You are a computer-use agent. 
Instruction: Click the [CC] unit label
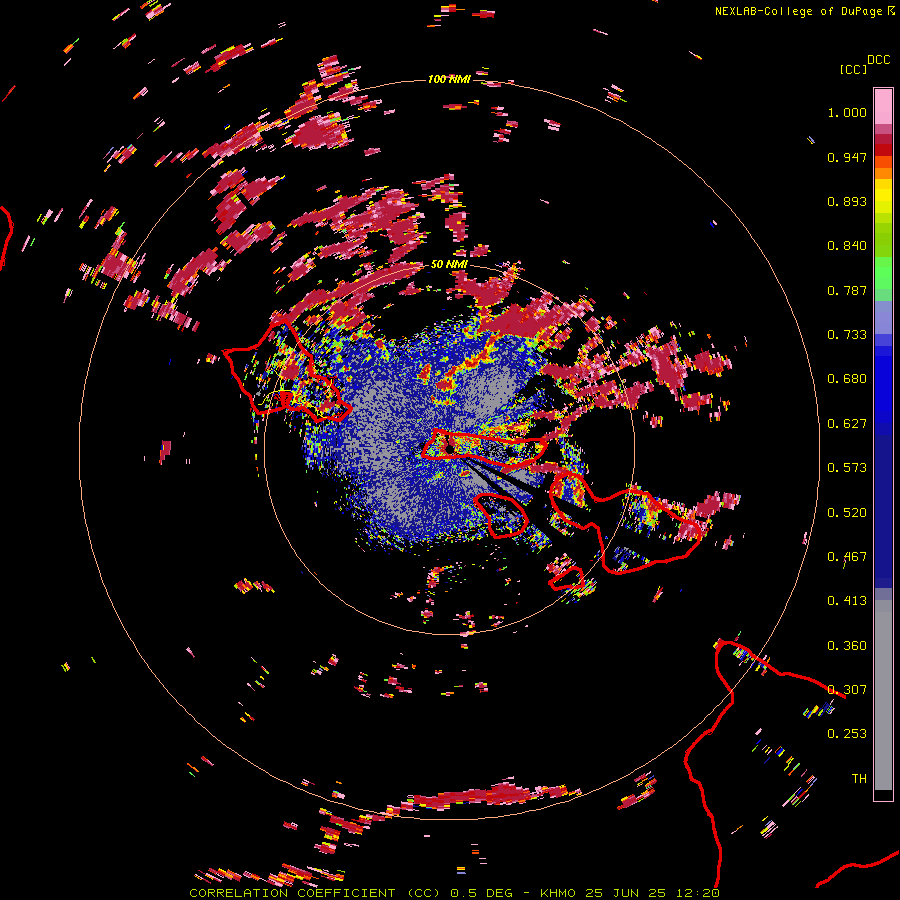(853, 69)
